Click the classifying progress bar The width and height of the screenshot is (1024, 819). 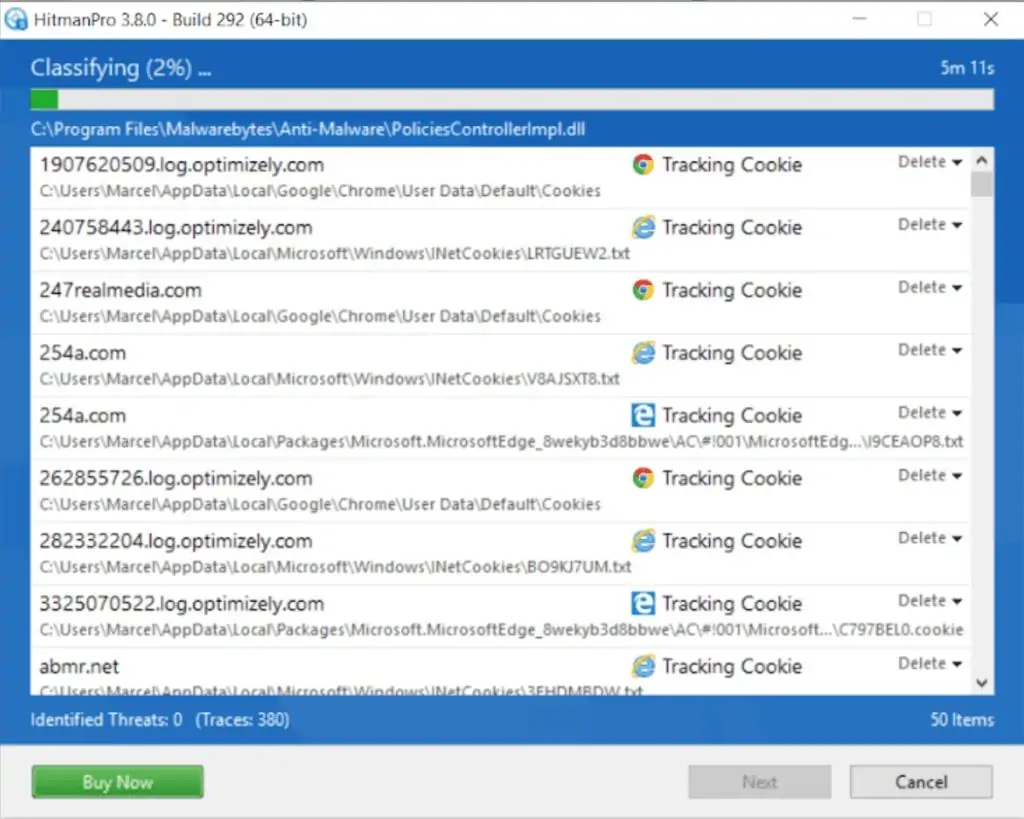click(x=512, y=99)
